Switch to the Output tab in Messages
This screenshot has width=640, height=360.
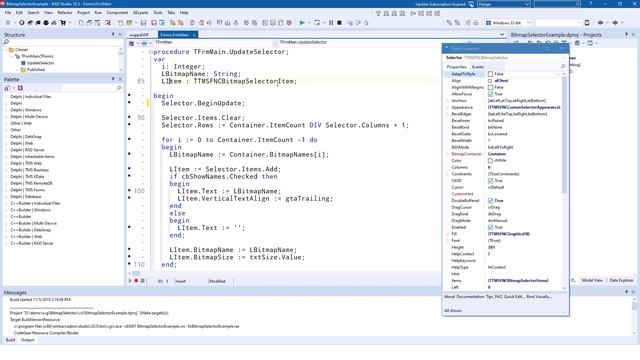pyautogui.click(x=27, y=340)
